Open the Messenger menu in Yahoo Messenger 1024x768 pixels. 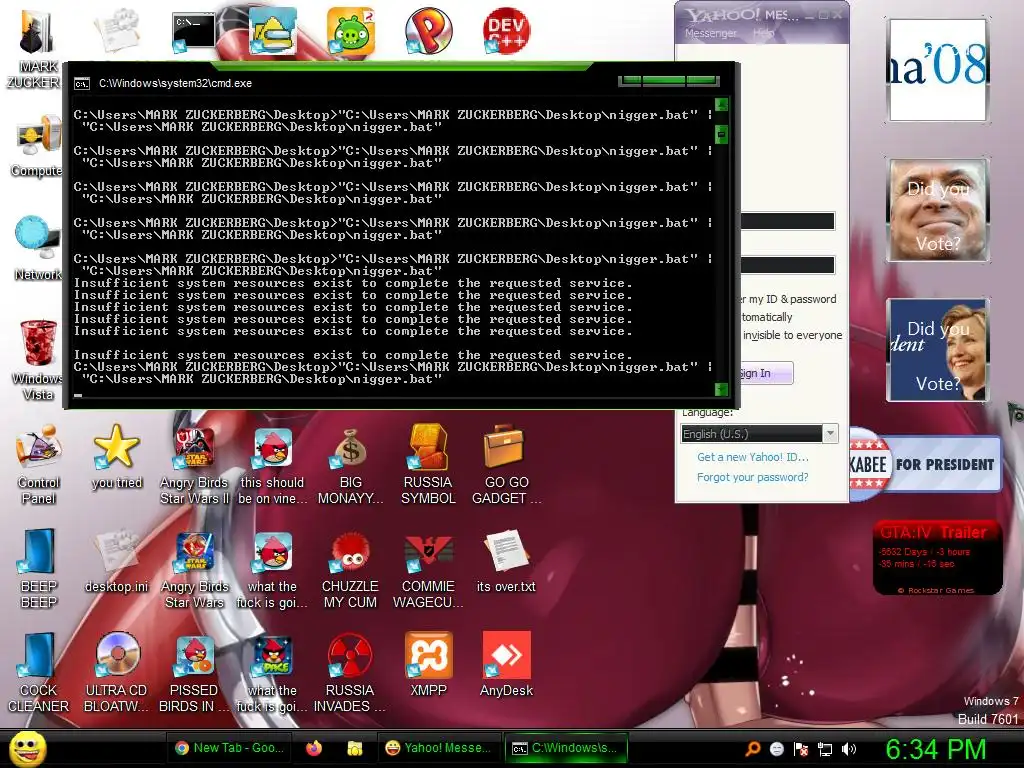pyautogui.click(x=711, y=33)
